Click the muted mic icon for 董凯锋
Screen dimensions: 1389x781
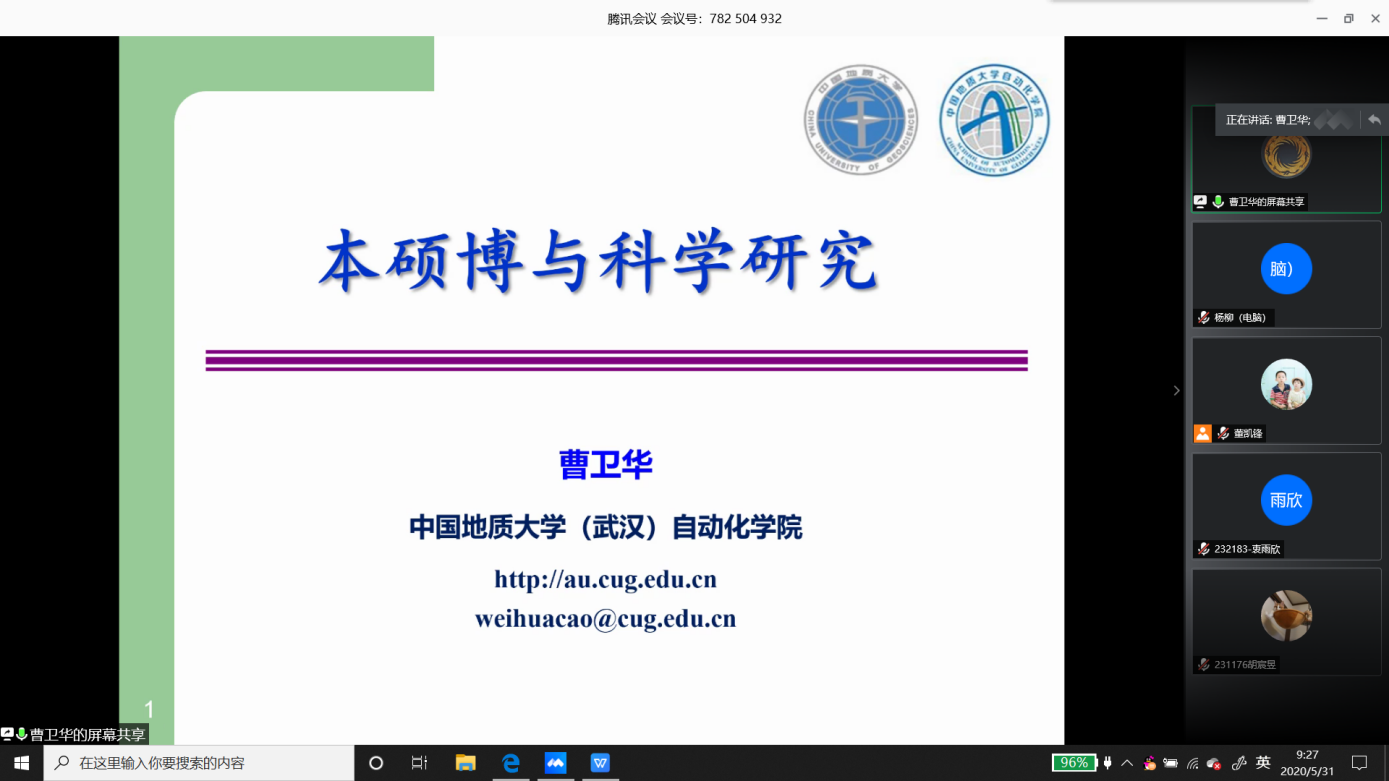coord(1223,434)
